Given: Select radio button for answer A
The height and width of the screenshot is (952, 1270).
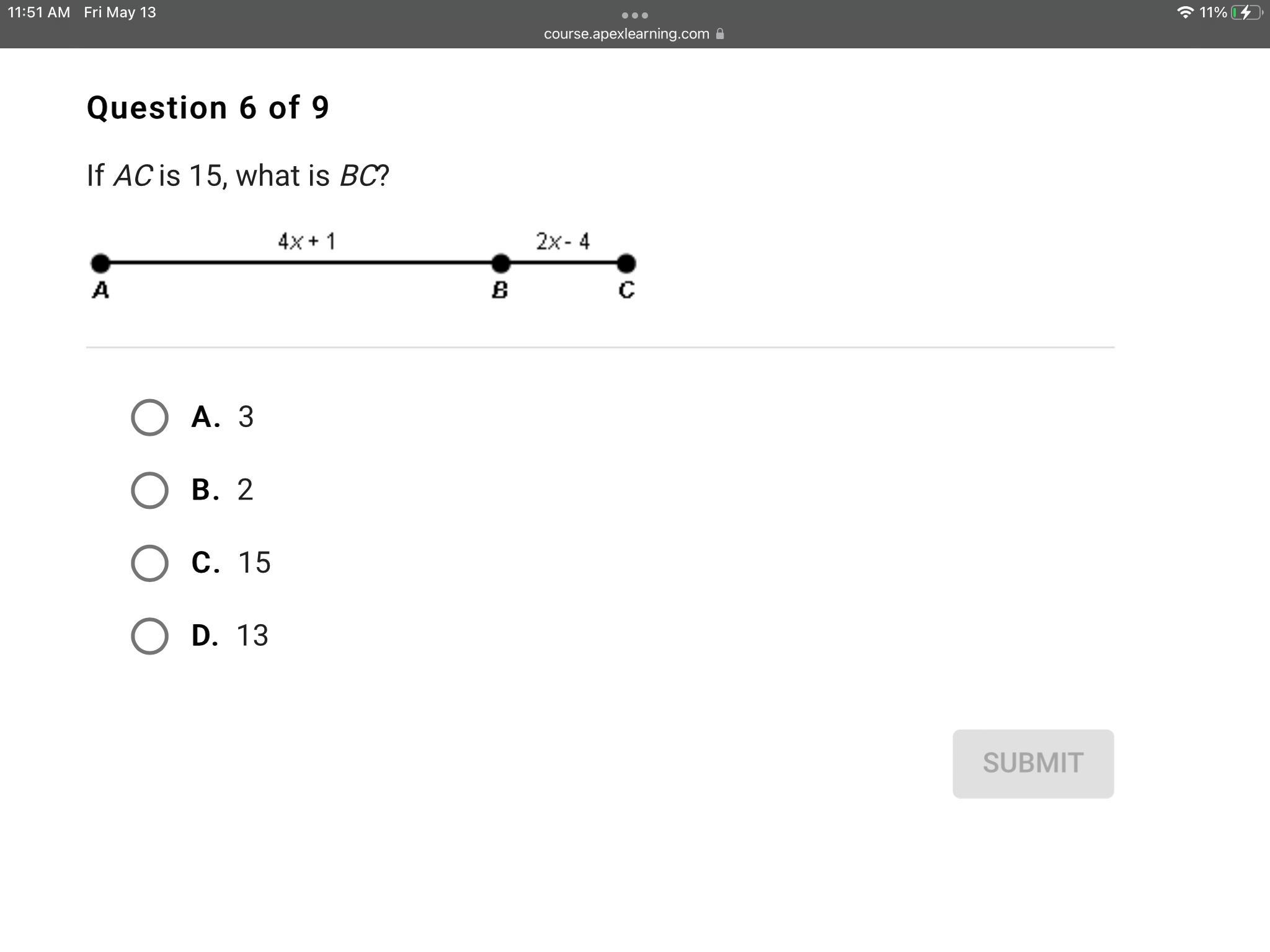Looking at the screenshot, I should point(149,417).
